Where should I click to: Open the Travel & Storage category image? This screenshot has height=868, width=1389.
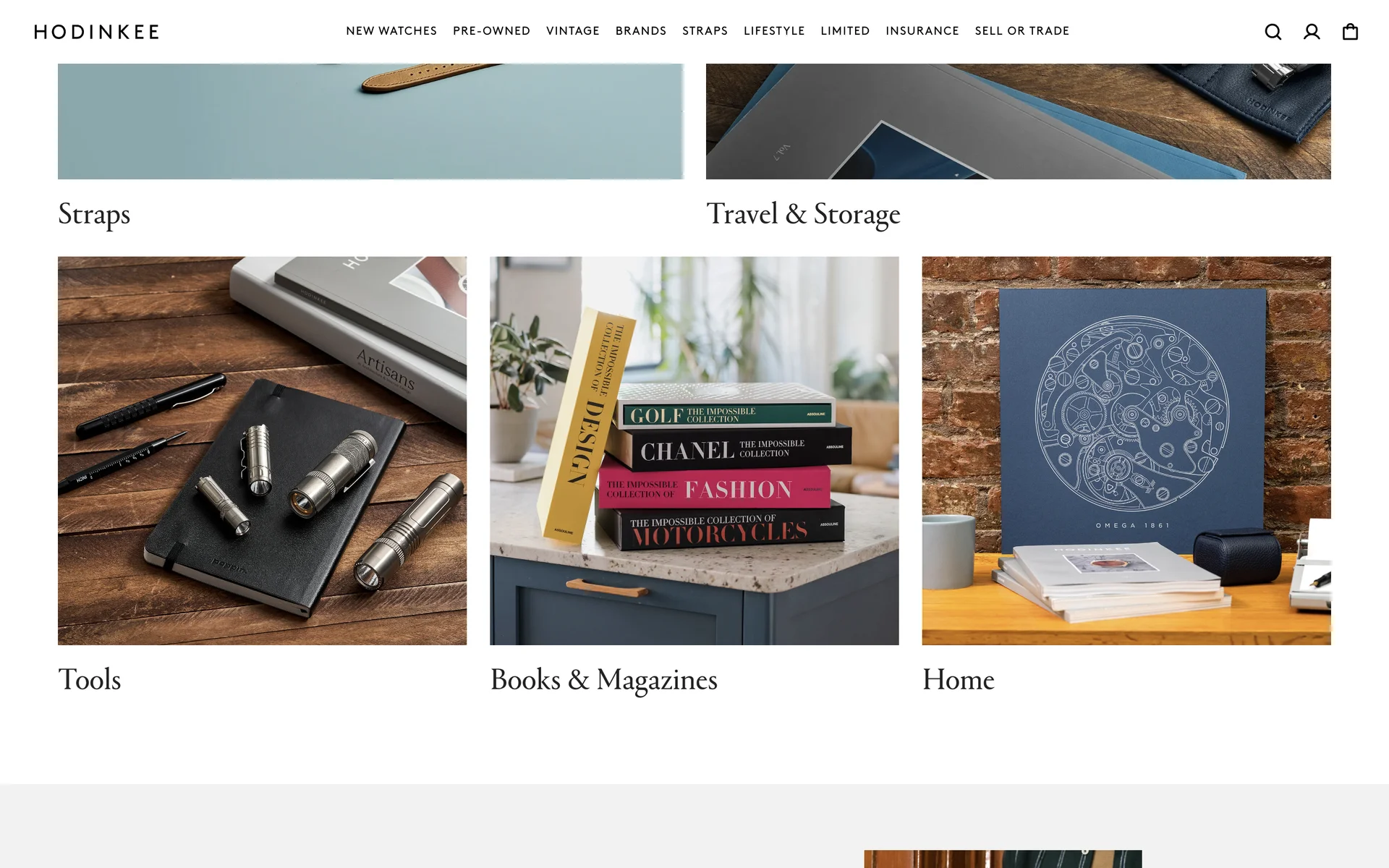[1019, 122]
